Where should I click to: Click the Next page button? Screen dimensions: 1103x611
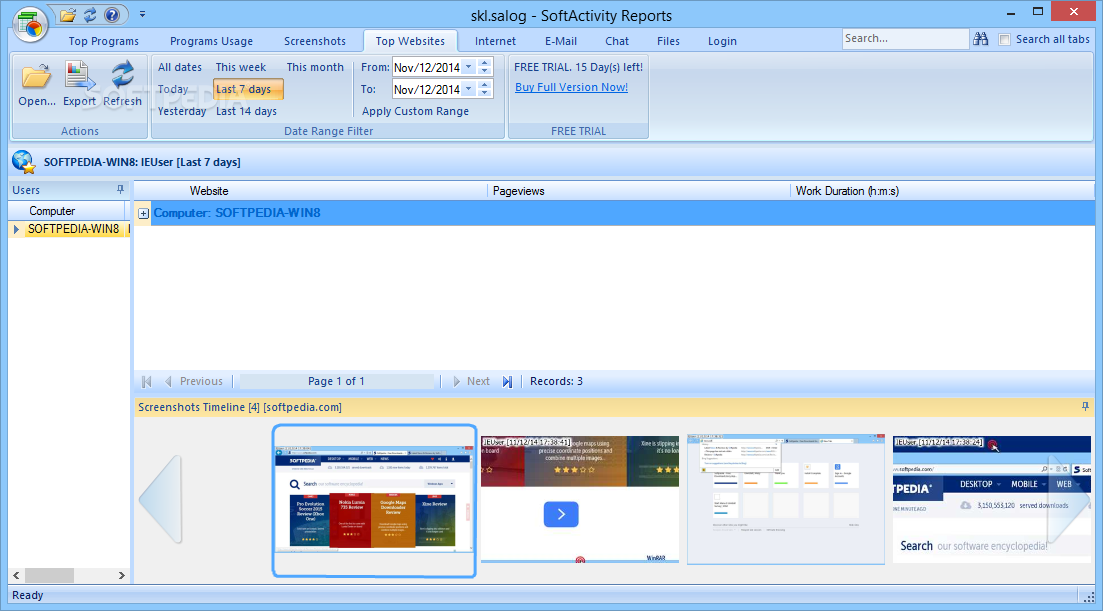point(471,382)
